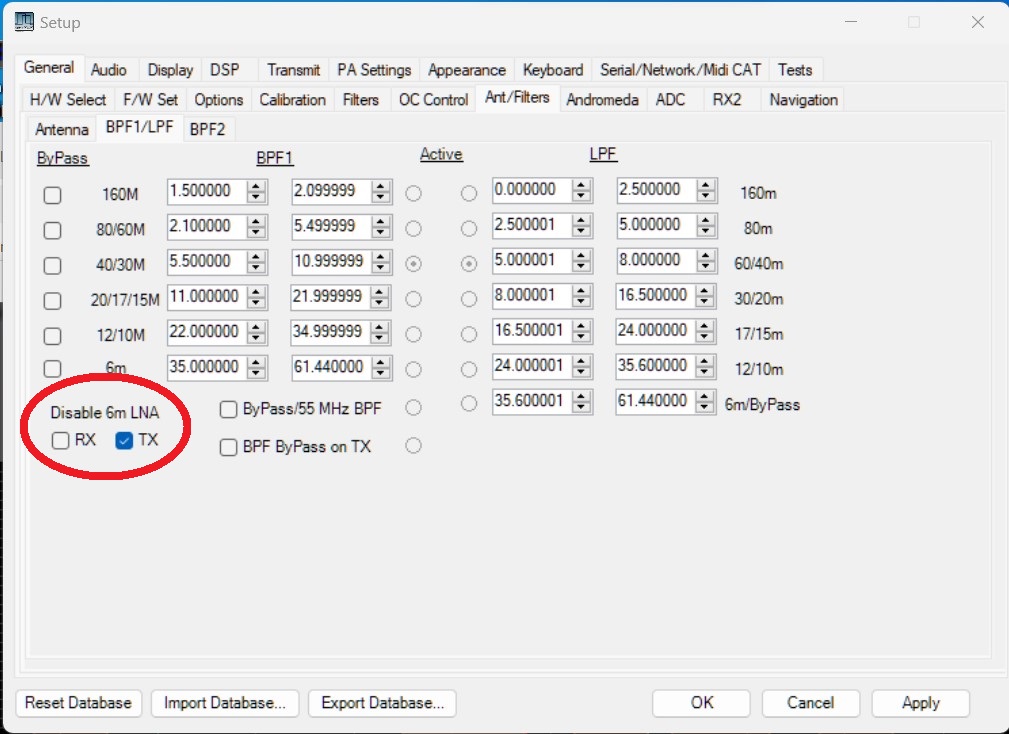
Task: Enable the 160M BPF1 bypass checkbox
Action: point(52,195)
